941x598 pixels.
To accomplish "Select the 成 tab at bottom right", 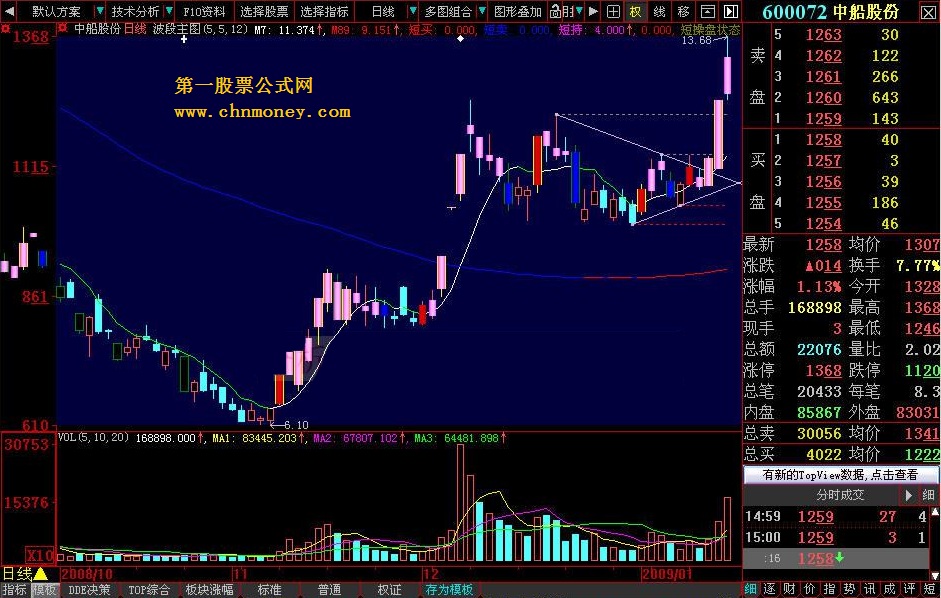I will coord(889,589).
